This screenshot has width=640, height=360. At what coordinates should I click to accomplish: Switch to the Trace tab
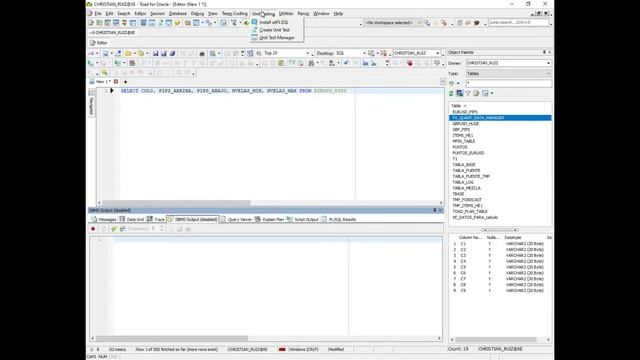click(x=156, y=220)
